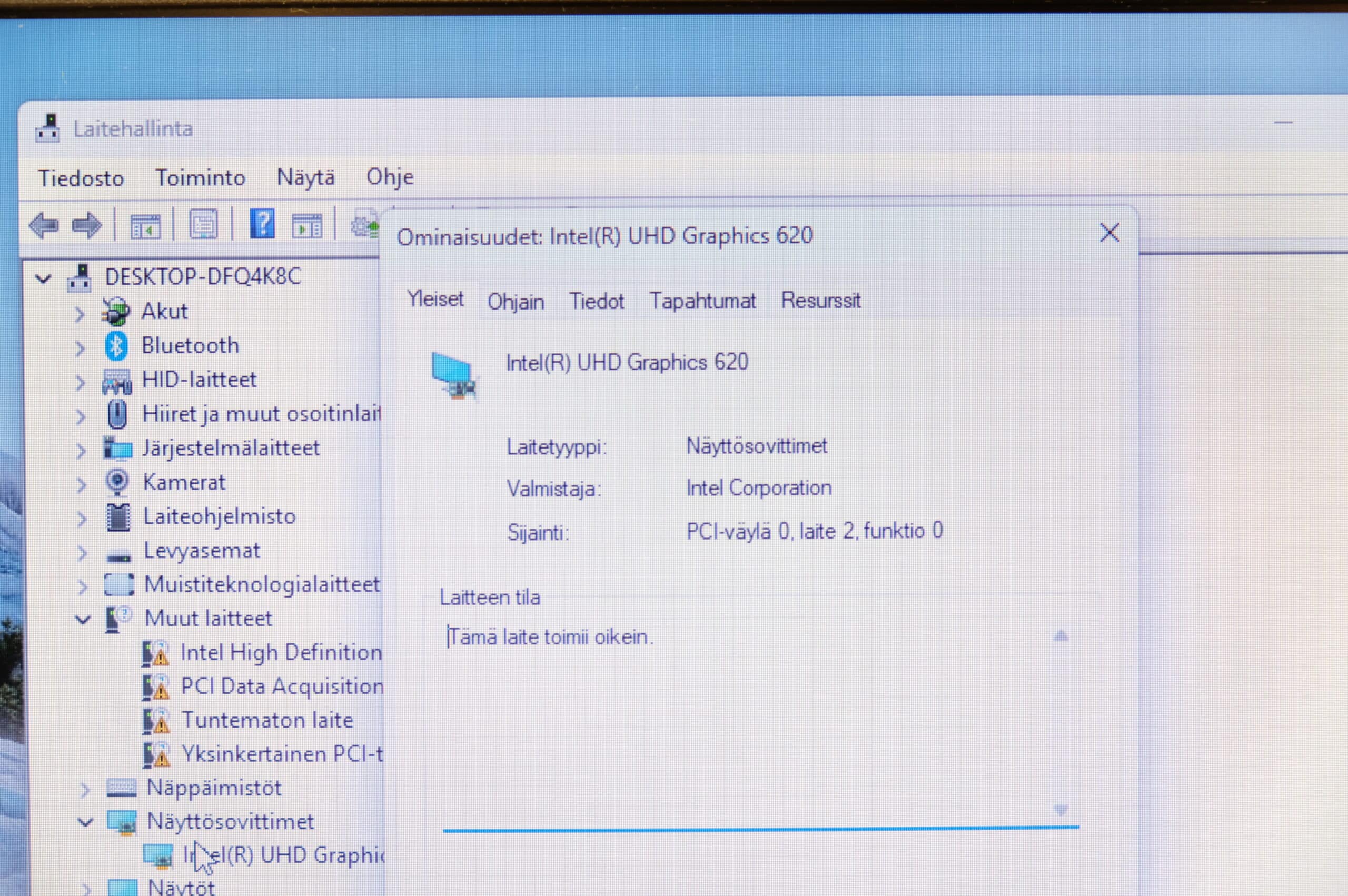1348x896 pixels.
Task: Select the PCI Data Acquisition device entry
Action: pos(282,686)
